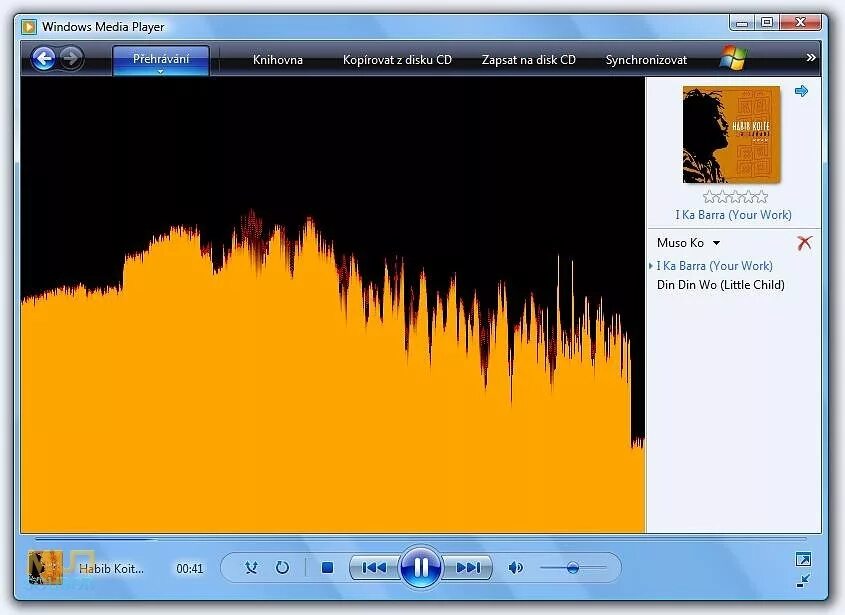Click the Windows logo icon in toolbar

tap(733, 58)
